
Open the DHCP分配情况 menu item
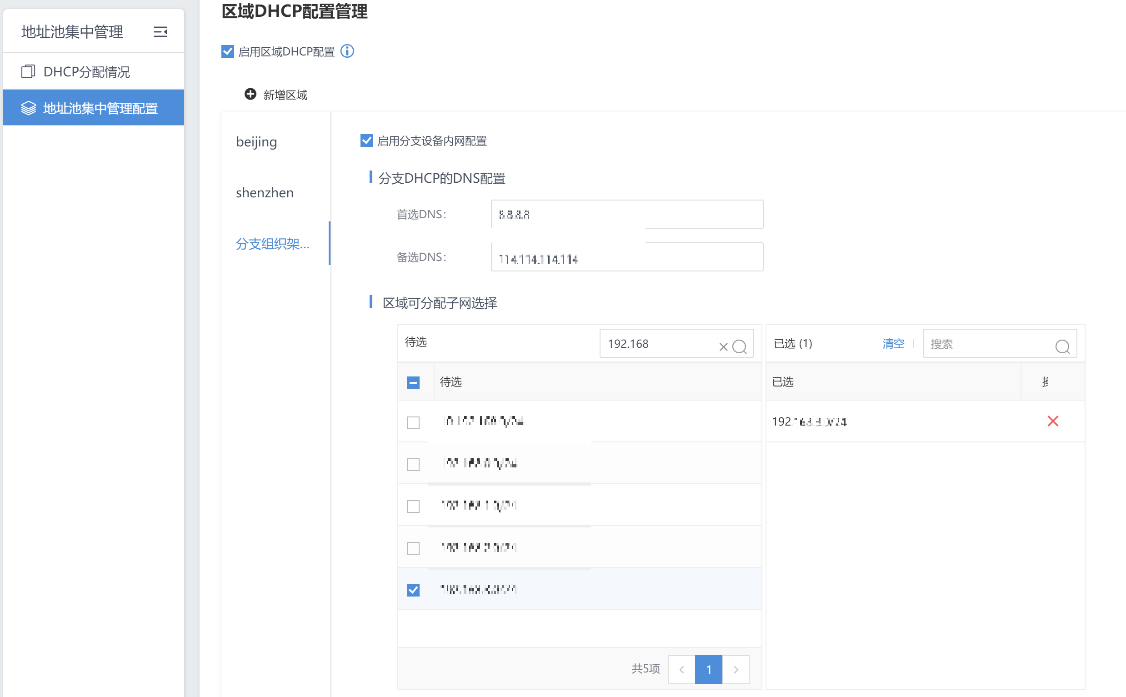[86, 72]
